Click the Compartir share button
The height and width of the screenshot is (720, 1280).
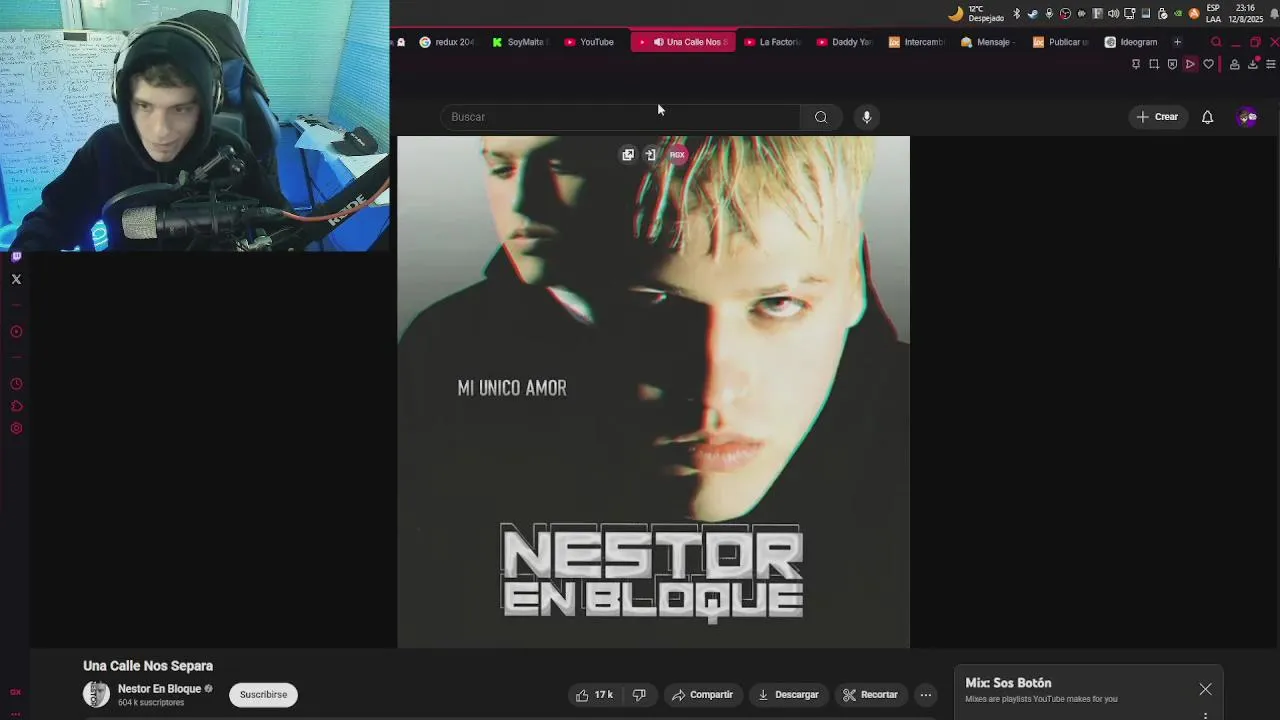702,695
